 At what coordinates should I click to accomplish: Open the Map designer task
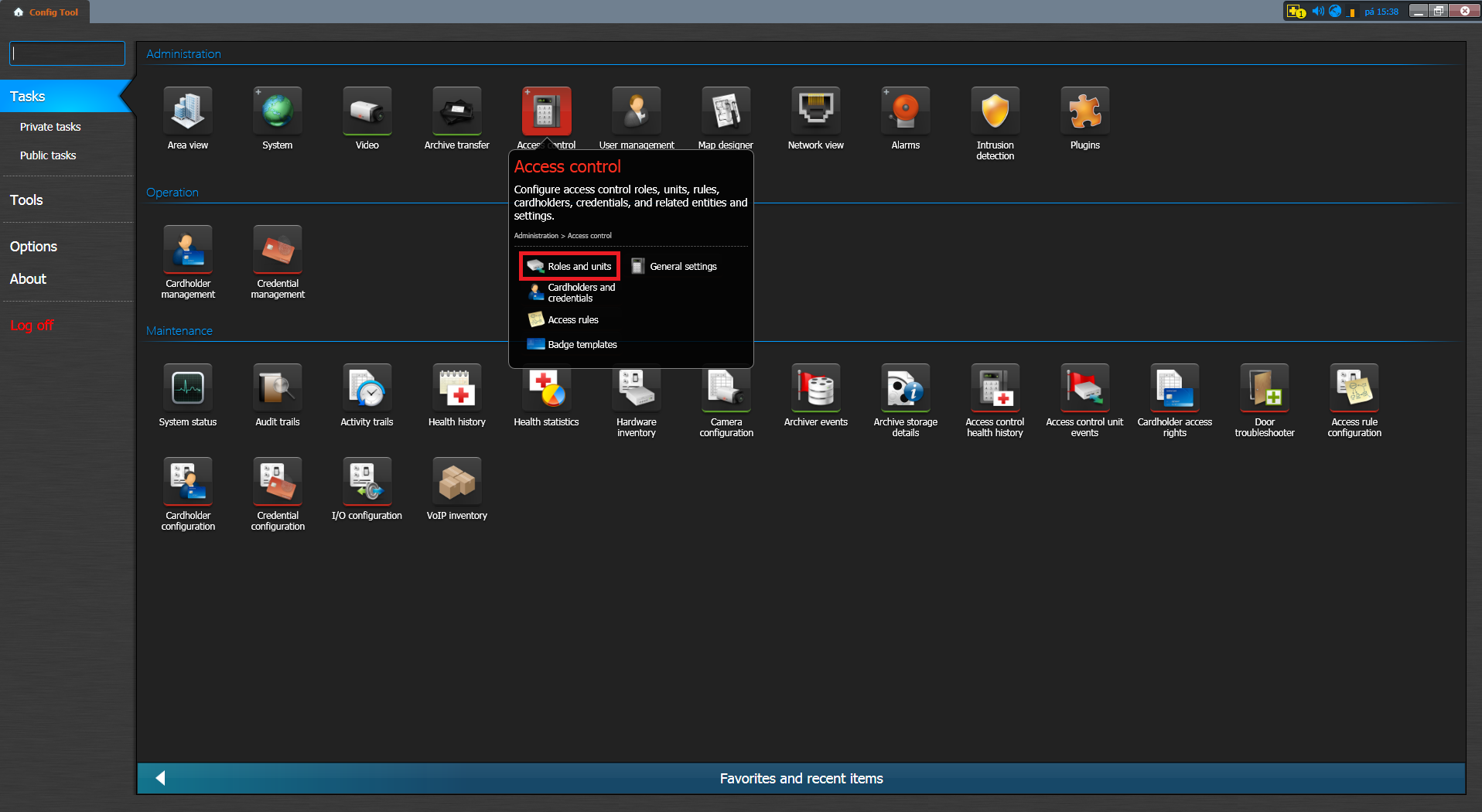[x=726, y=112]
